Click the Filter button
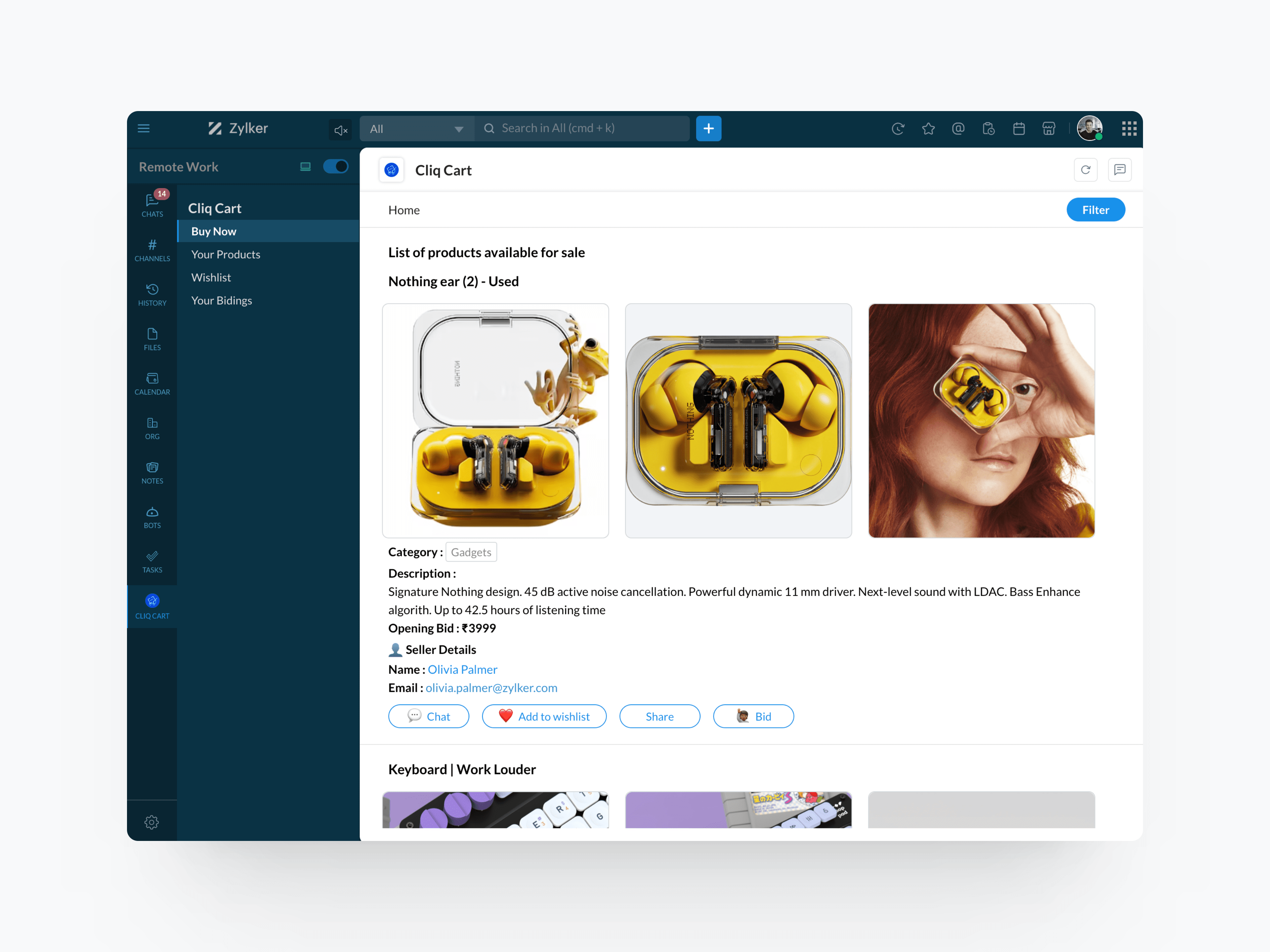Screen dimensions: 1270x952 pos(1095,210)
